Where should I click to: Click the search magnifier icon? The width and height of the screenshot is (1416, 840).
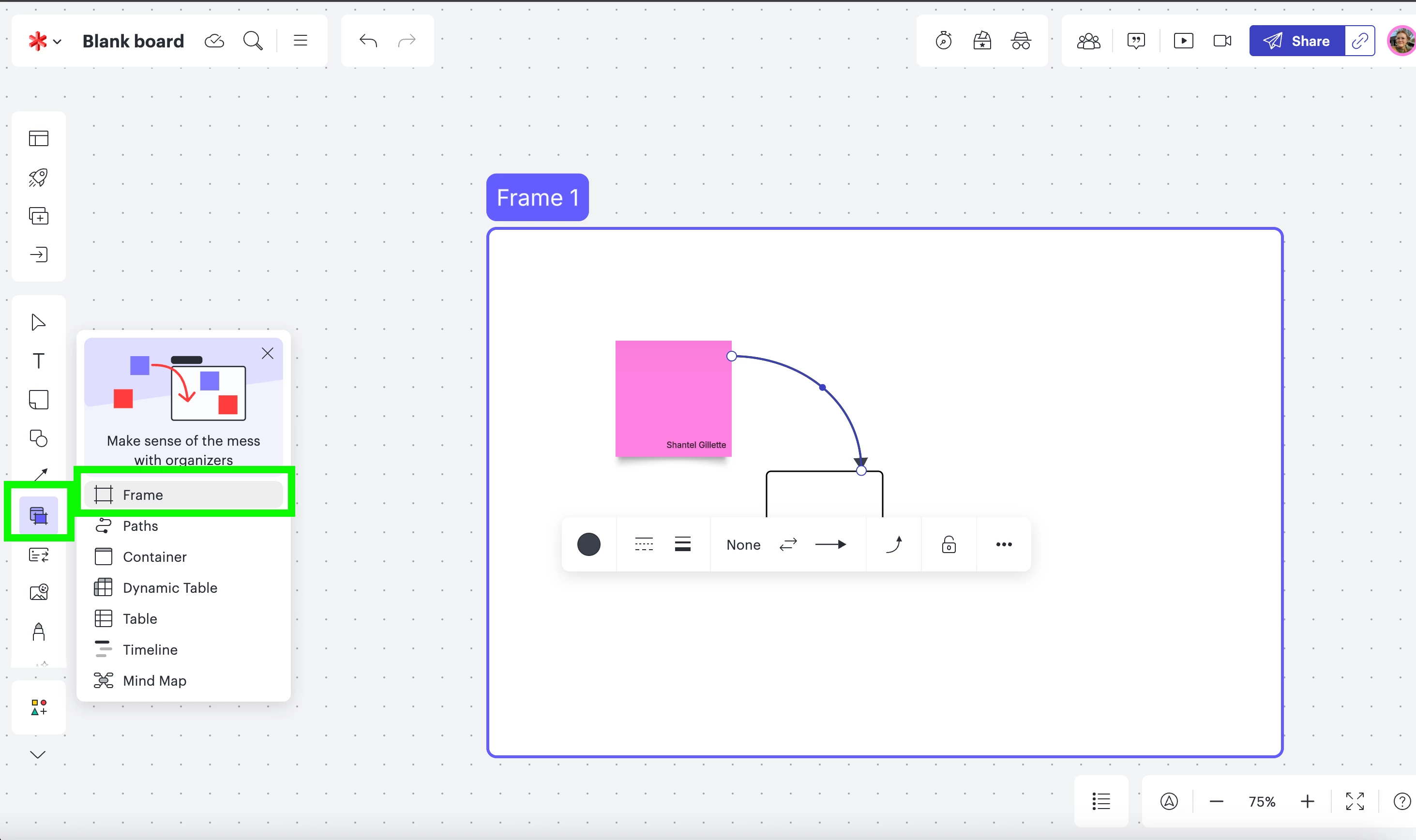253,41
